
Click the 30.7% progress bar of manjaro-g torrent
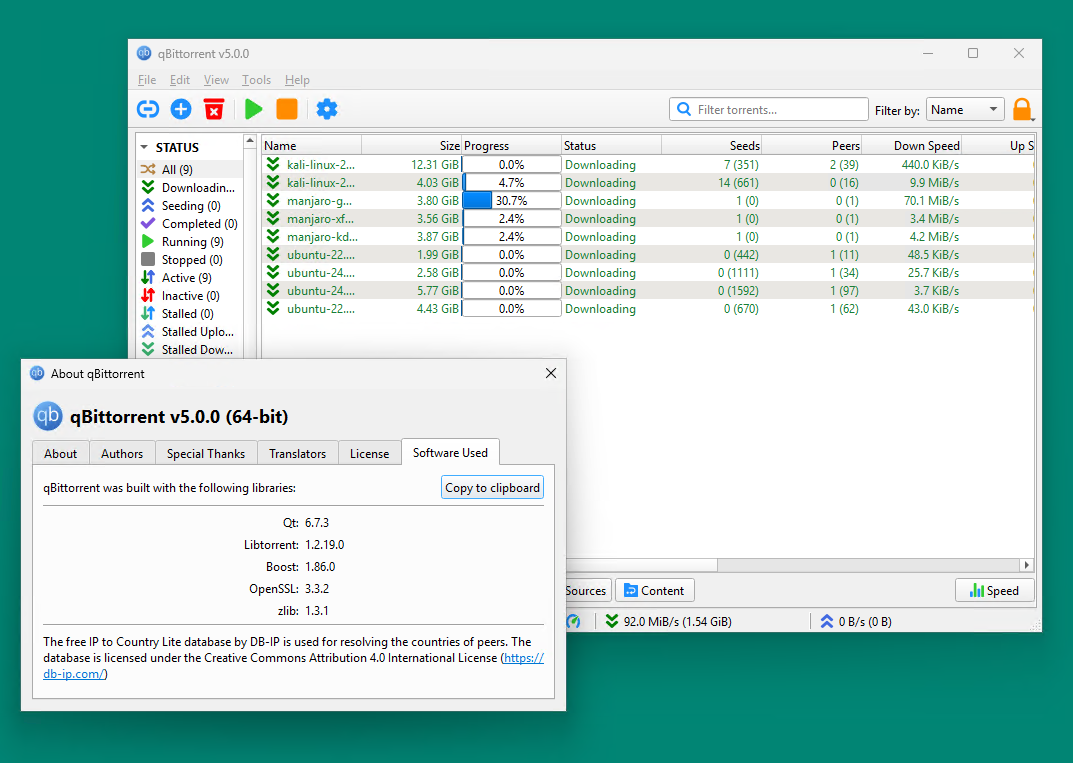point(512,201)
